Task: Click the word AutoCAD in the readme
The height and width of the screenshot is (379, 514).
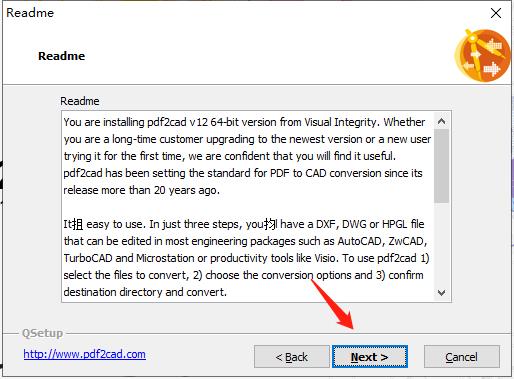Action: click(x=360, y=241)
